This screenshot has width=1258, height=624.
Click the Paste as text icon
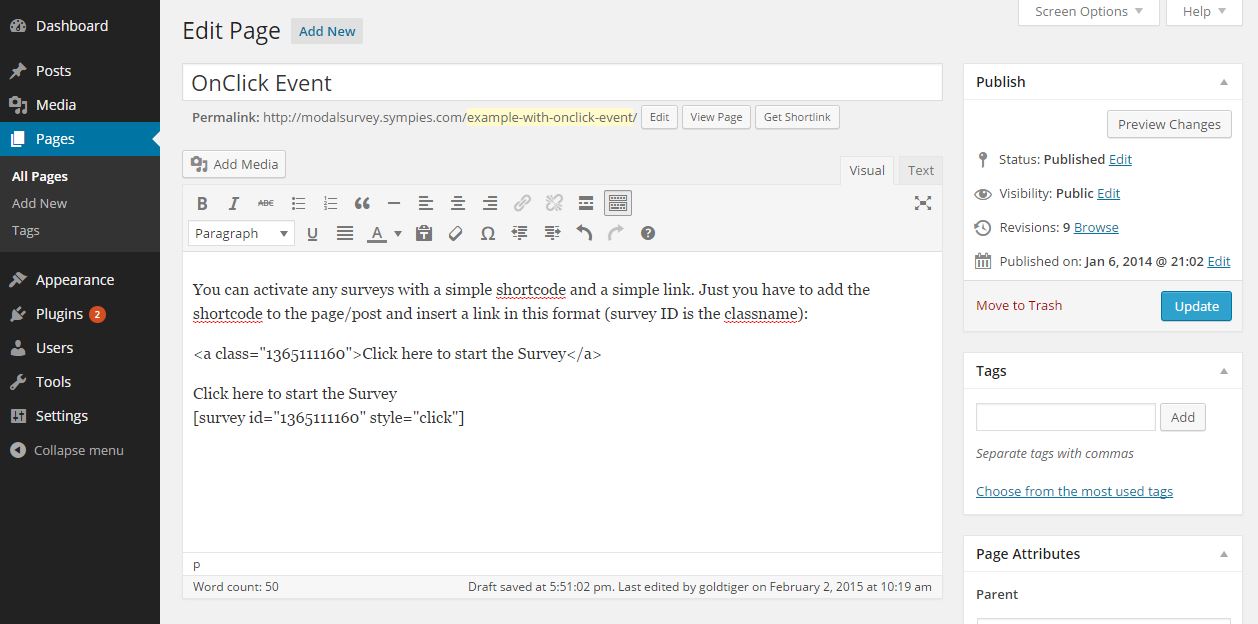(x=424, y=233)
